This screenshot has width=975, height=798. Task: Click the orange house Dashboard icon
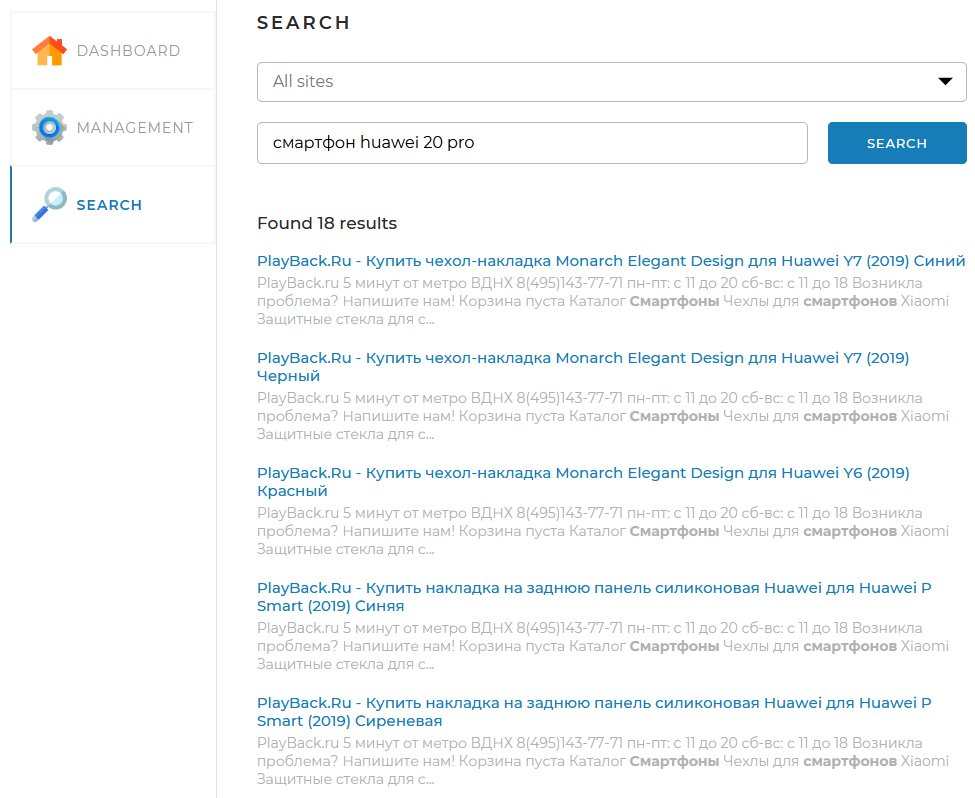(48, 50)
